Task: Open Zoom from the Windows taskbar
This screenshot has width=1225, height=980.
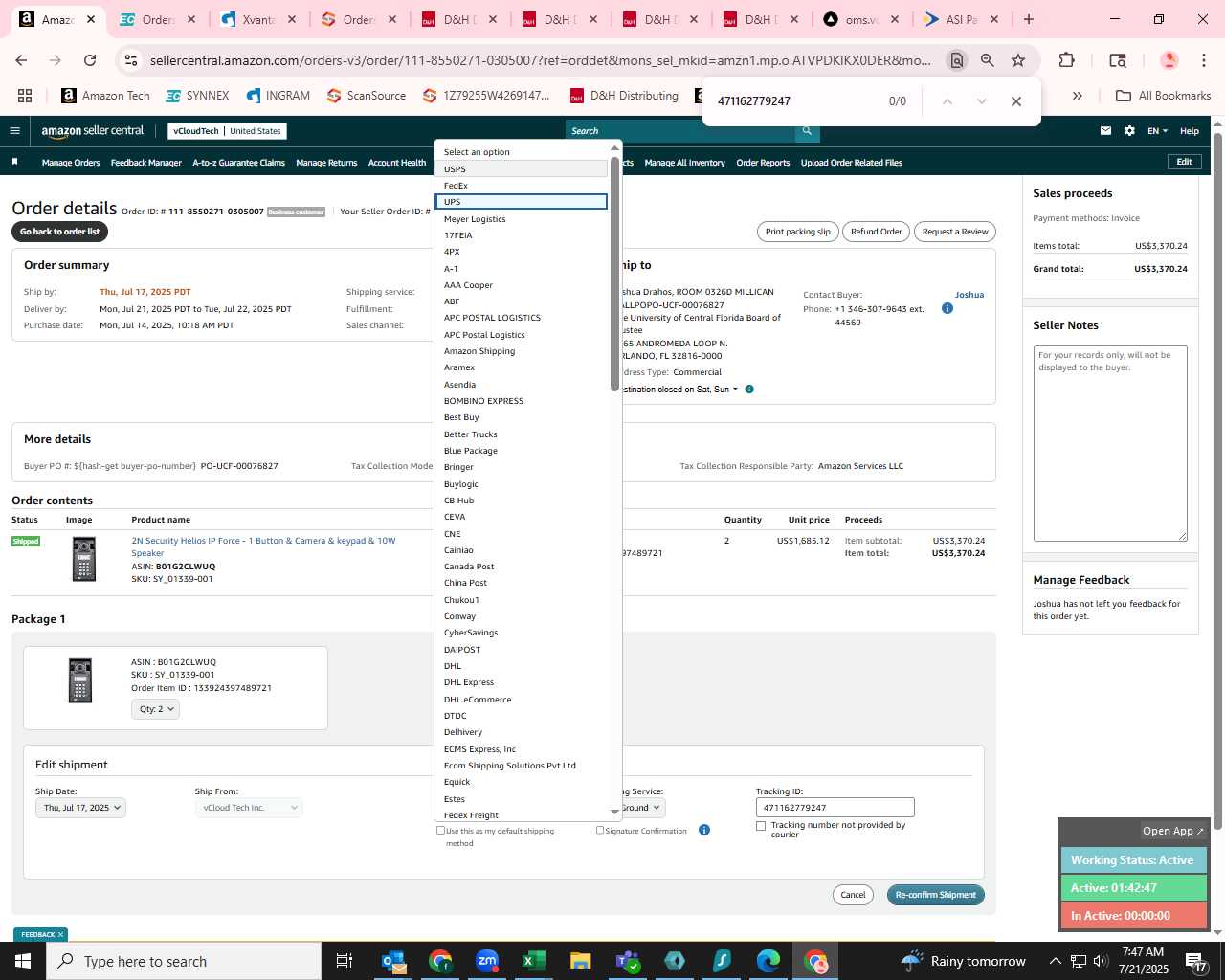Action: tap(487, 961)
